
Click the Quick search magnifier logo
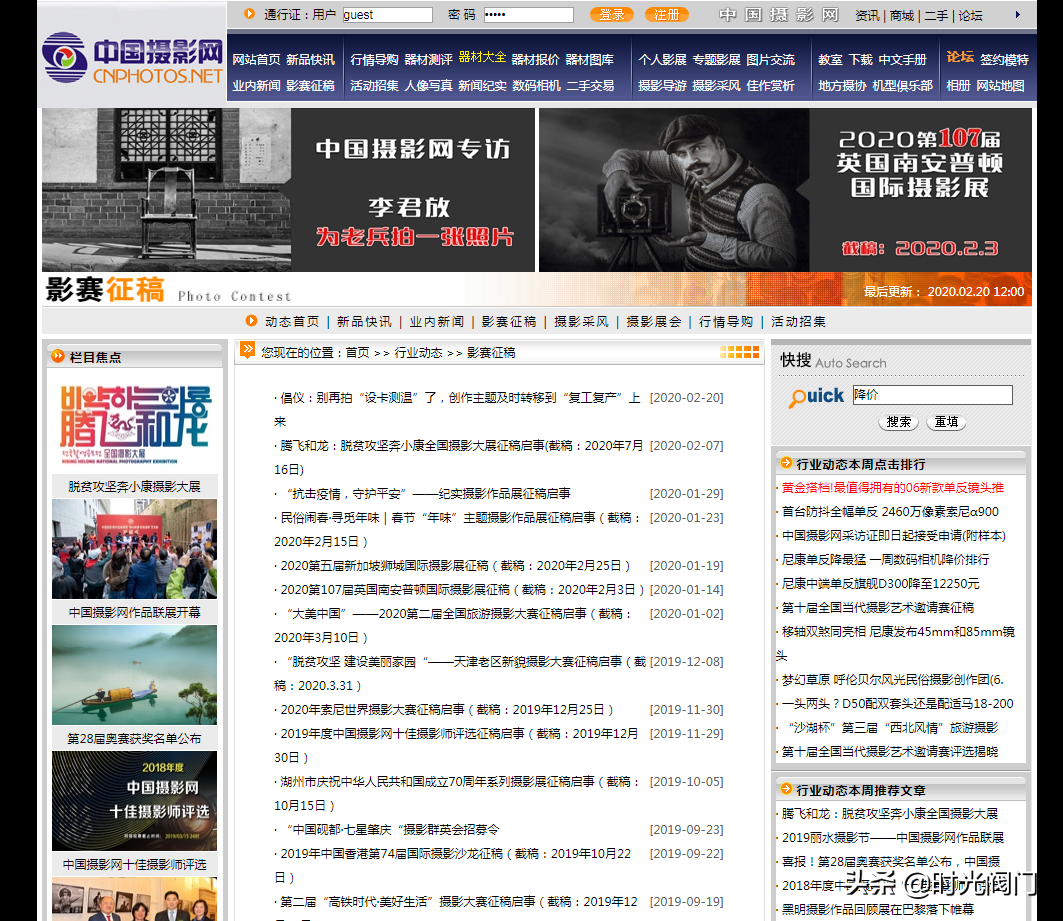coord(816,396)
